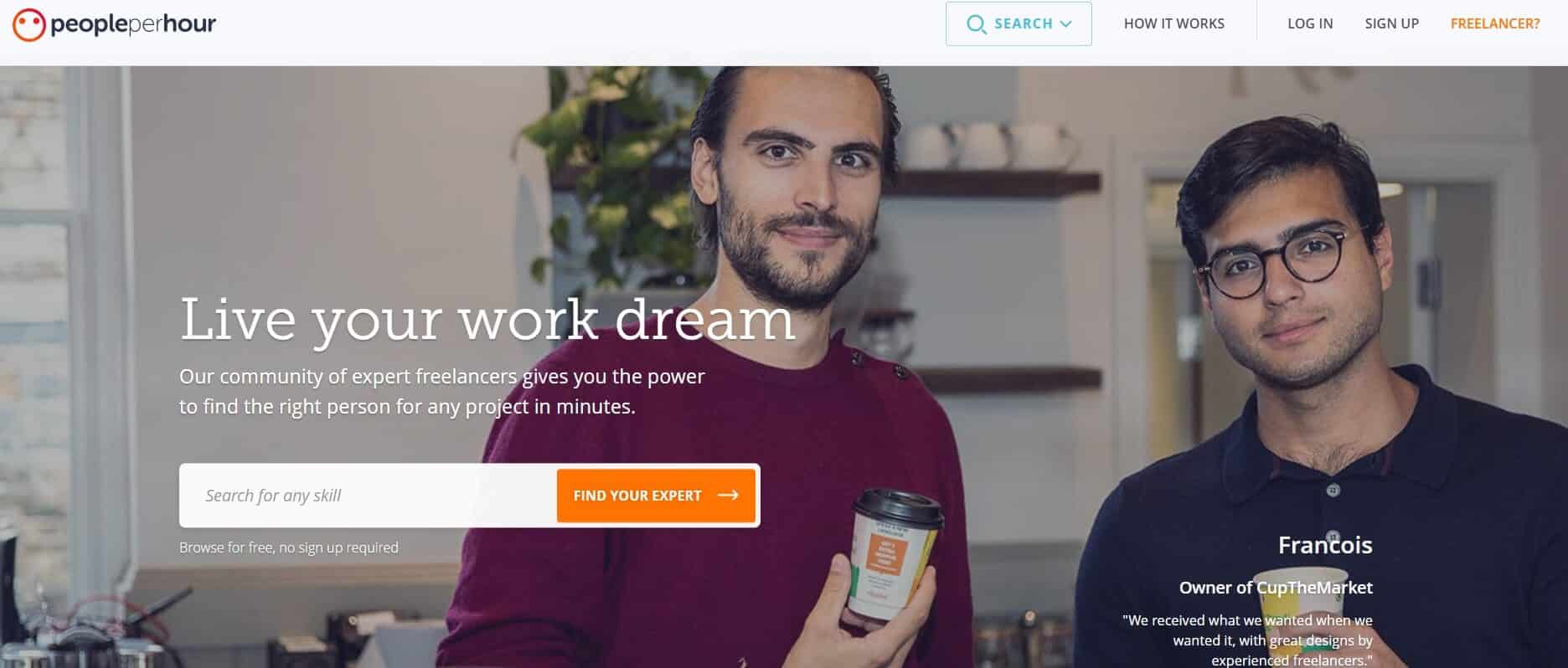Image resolution: width=1568 pixels, height=668 pixels.
Task: Open the SIGN UP link
Action: [1391, 24]
